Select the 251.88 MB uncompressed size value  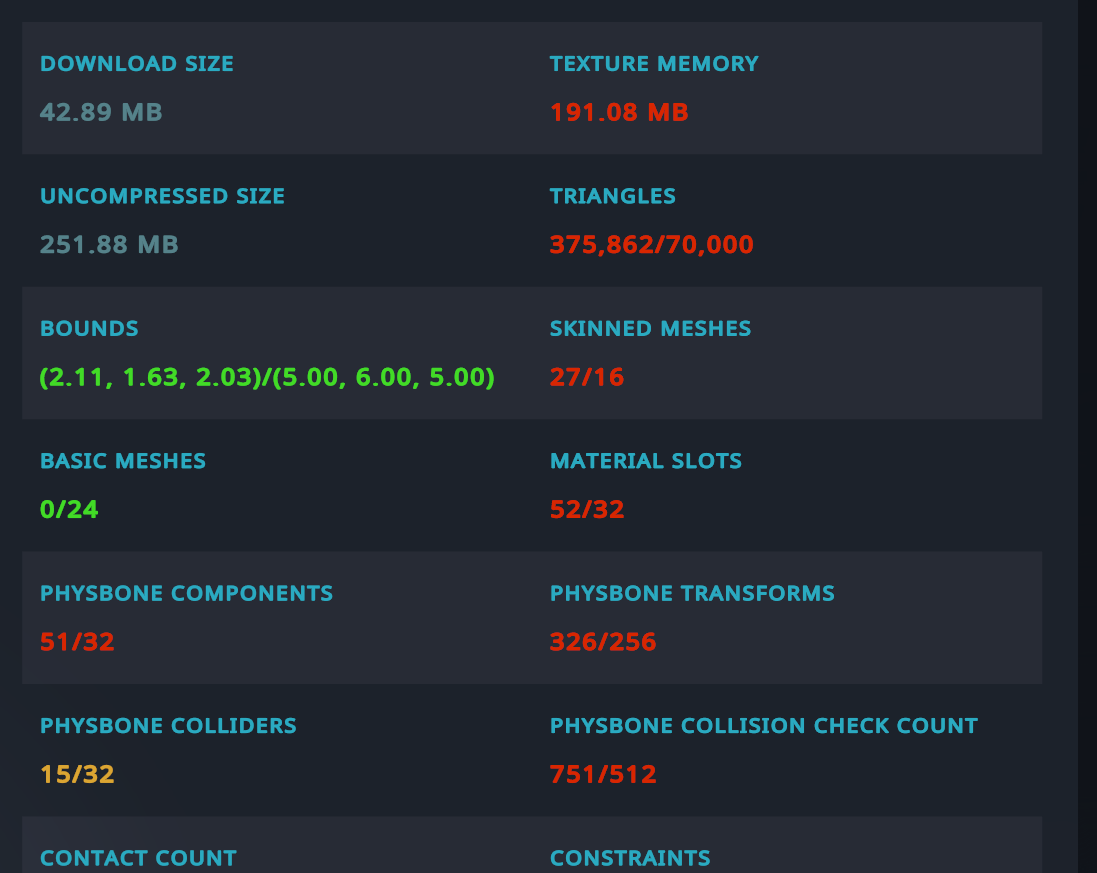click(109, 245)
